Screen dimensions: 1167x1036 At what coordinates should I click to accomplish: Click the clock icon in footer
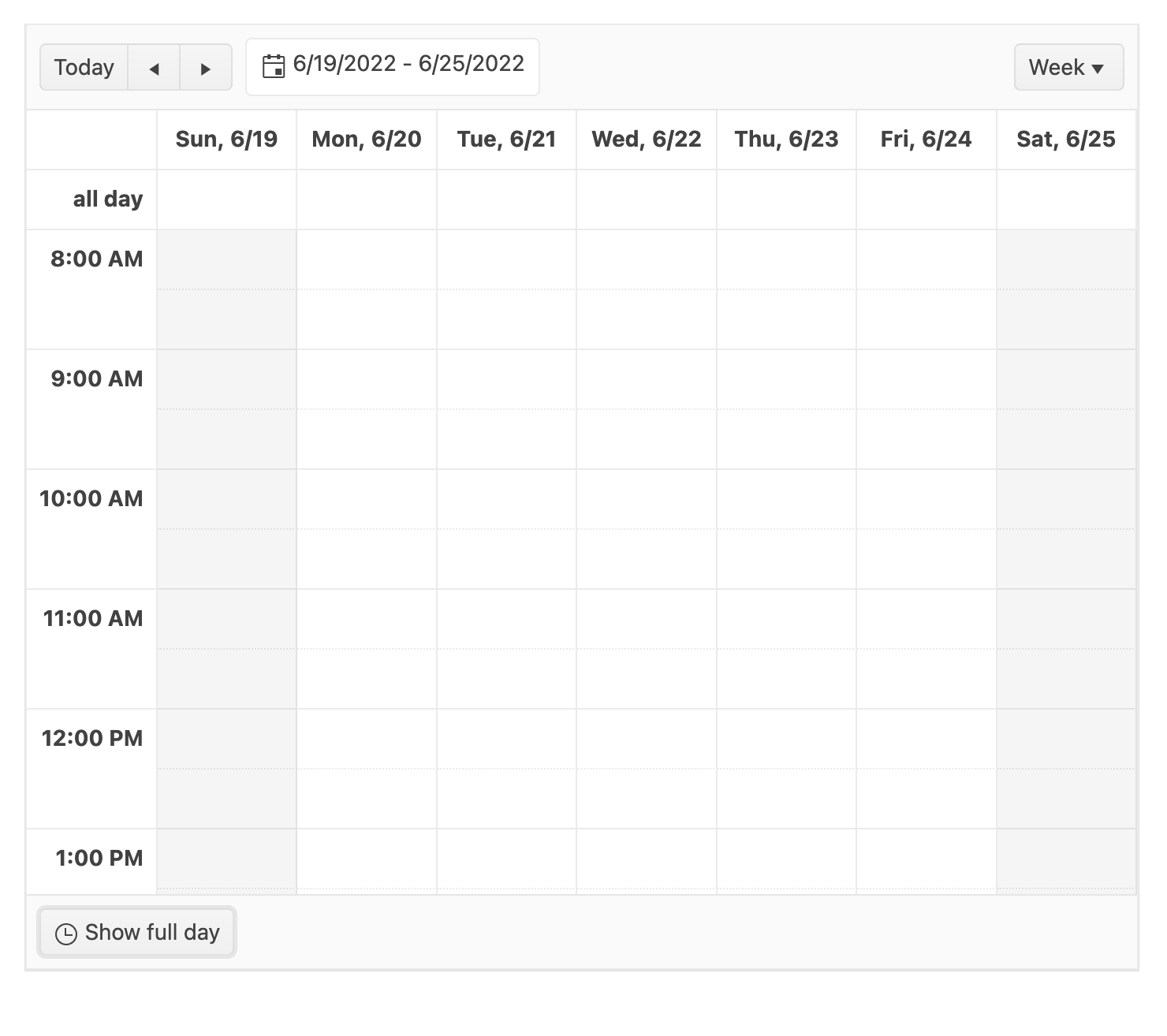tap(66, 934)
